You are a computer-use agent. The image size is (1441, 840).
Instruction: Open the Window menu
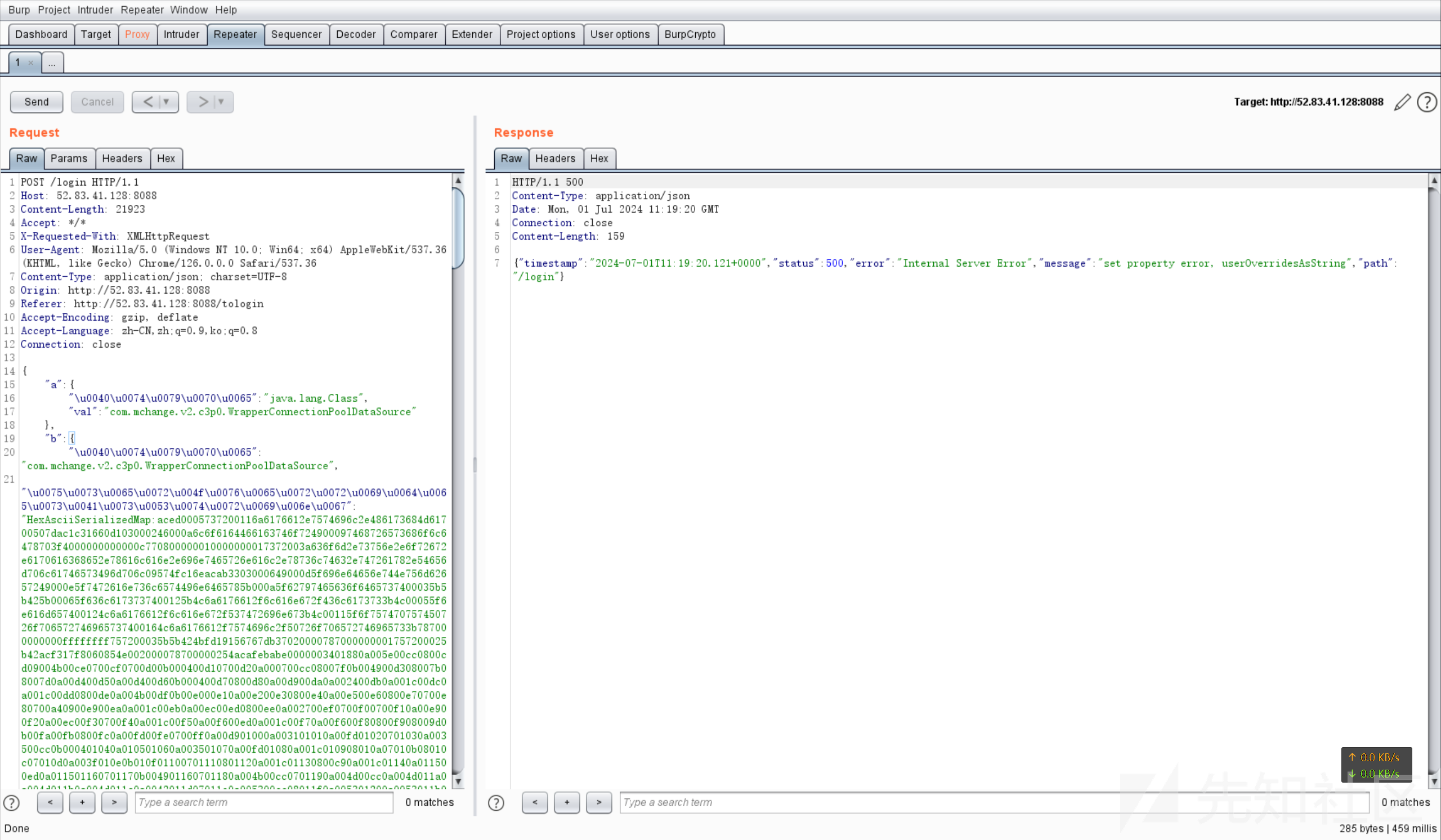(x=189, y=10)
